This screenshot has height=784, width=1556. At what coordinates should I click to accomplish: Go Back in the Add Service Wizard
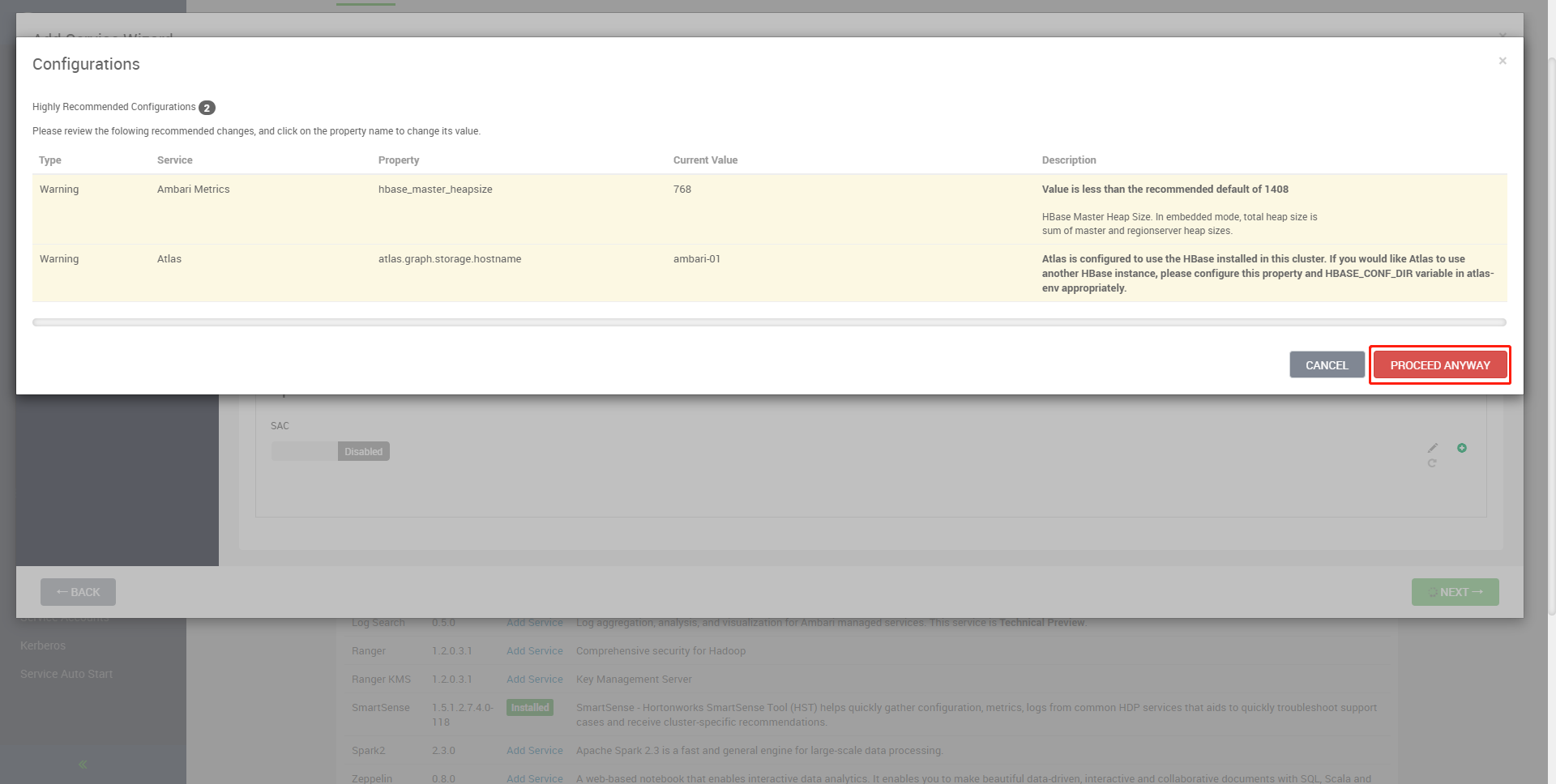[78, 592]
